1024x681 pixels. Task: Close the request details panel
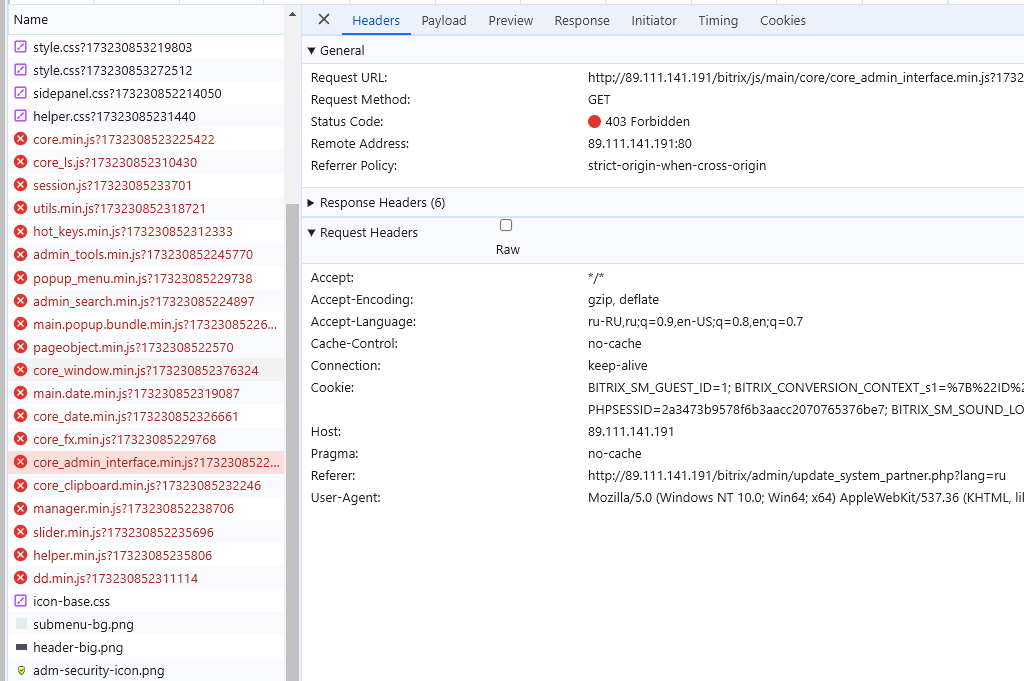324,20
